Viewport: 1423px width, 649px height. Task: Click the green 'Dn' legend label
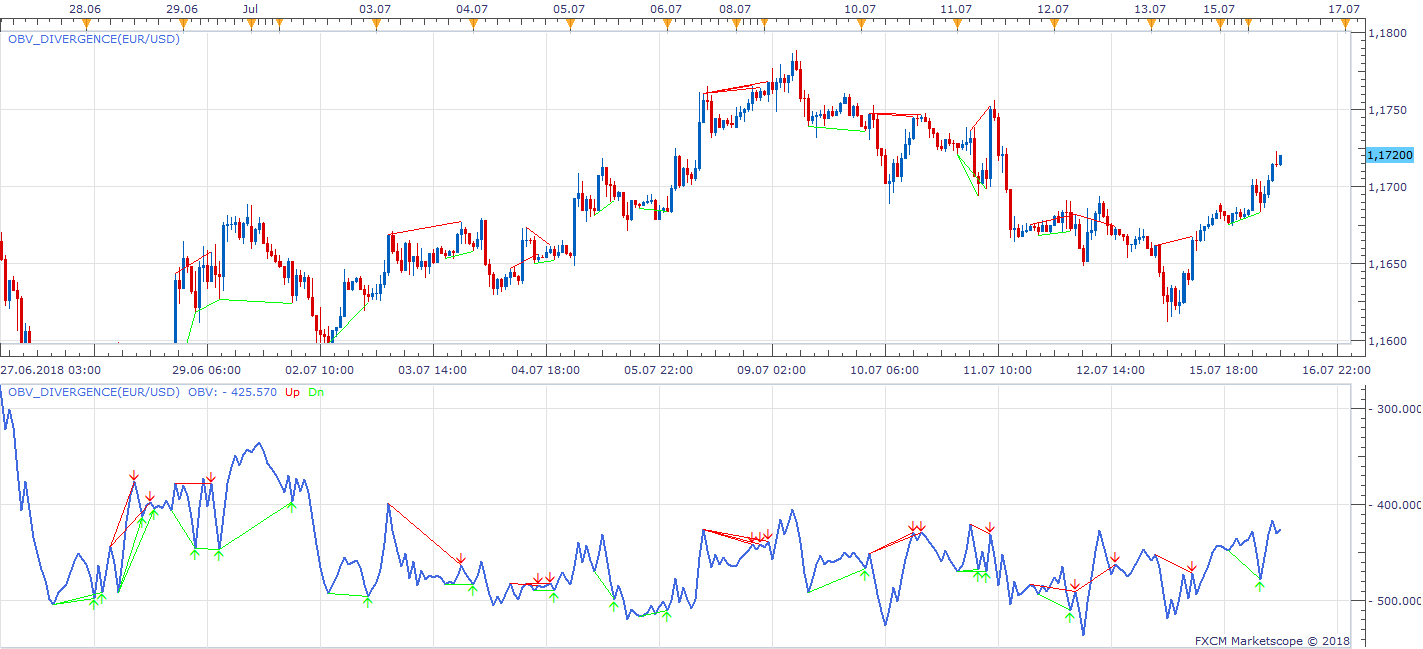(x=316, y=392)
